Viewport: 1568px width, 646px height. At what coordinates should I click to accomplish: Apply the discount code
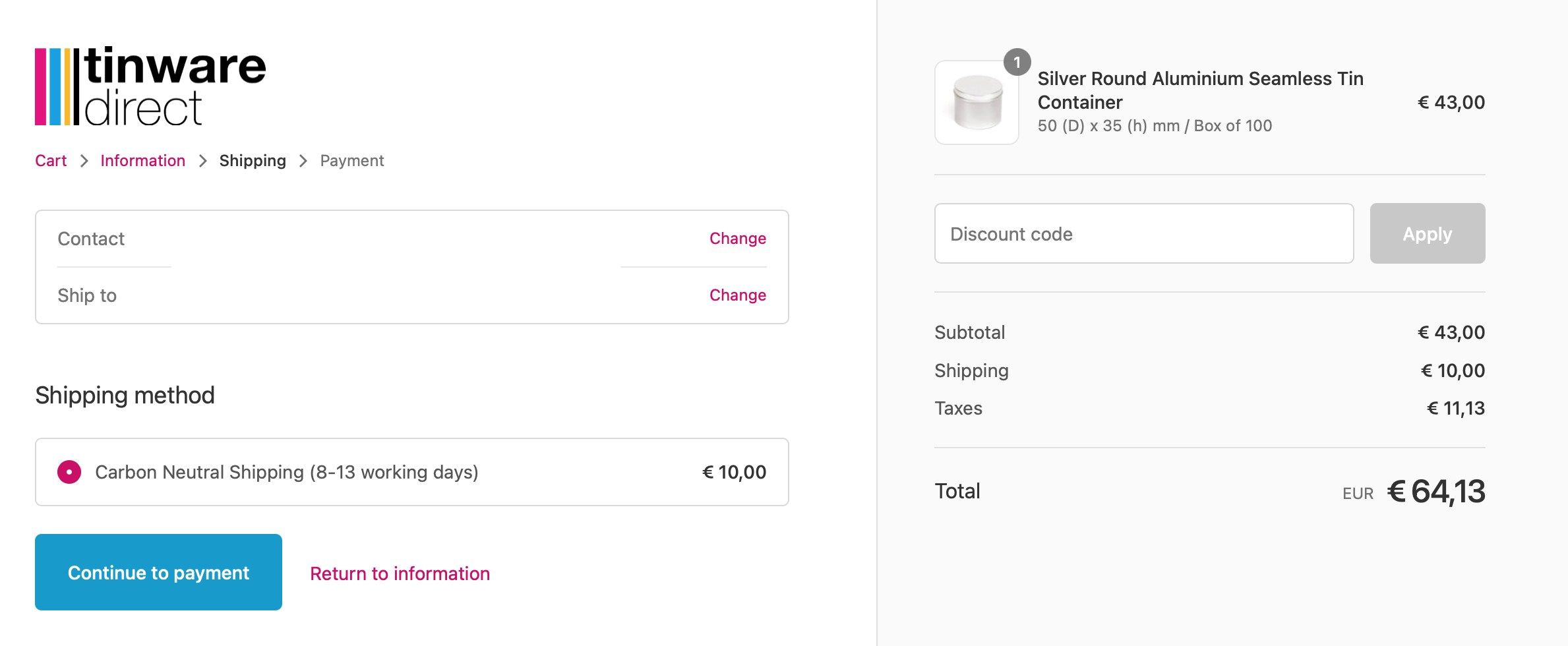pyautogui.click(x=1427, y=234)
